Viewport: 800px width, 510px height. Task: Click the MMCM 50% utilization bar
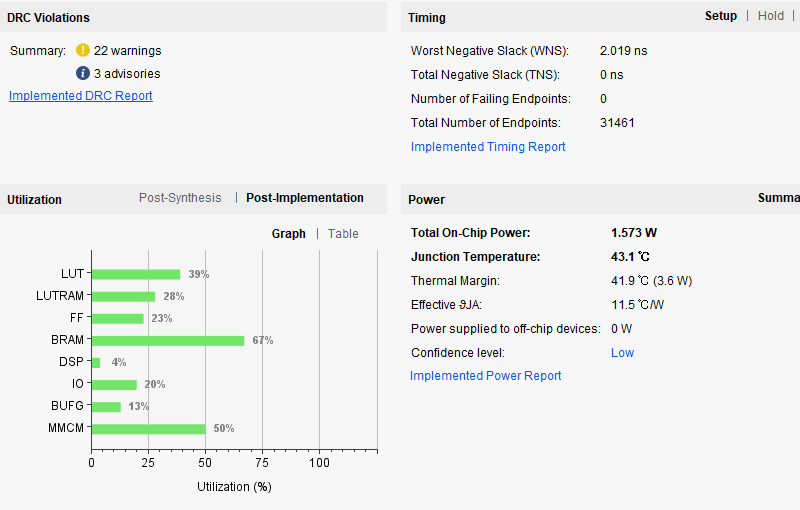(x=148, y=428)
